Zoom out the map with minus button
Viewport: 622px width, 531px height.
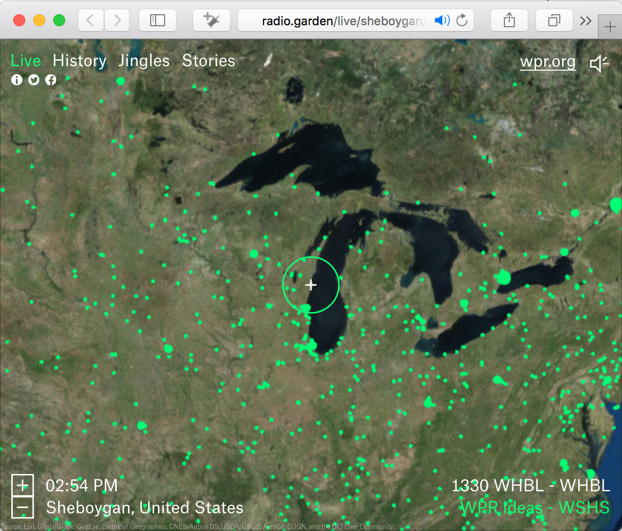(22, 508)
